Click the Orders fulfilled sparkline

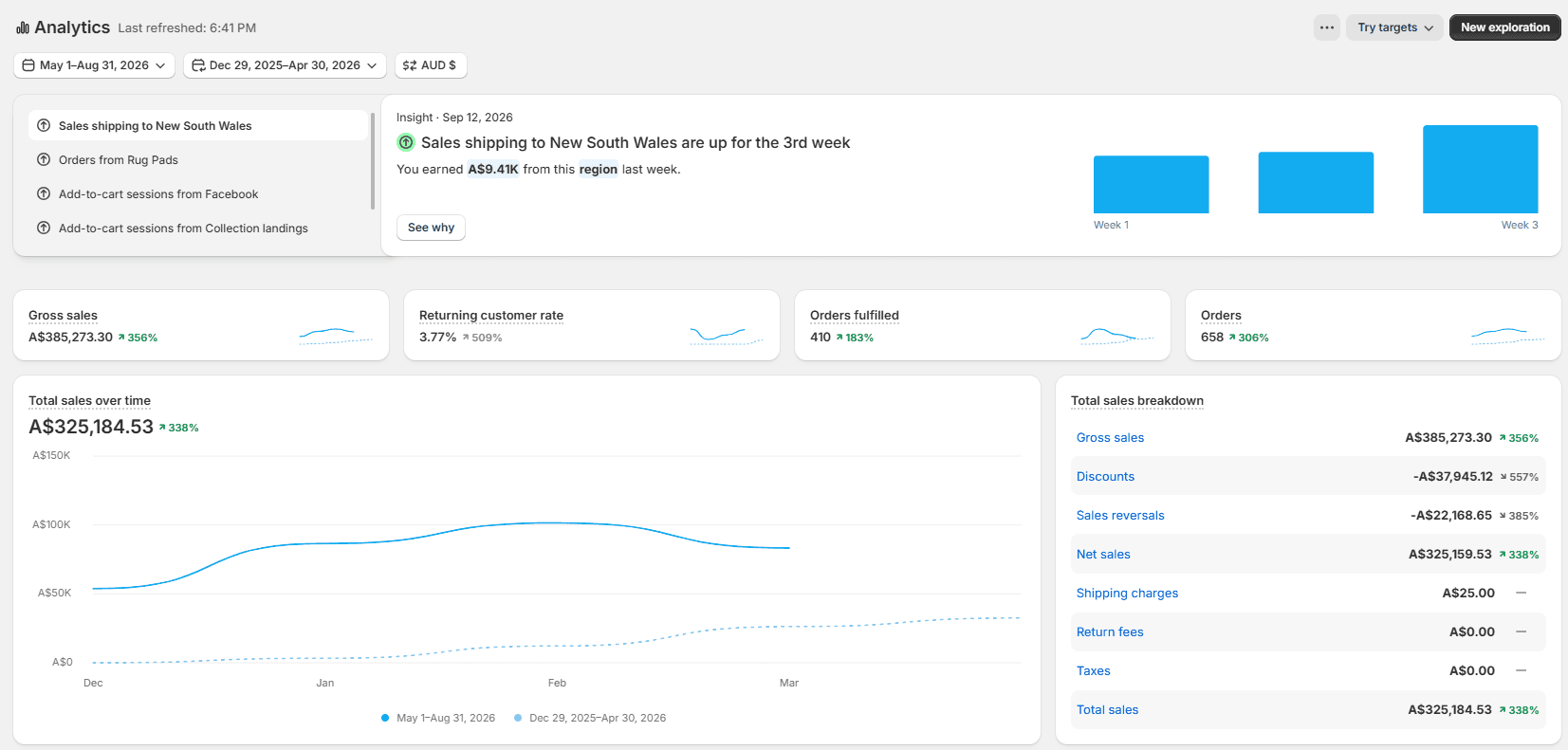pyautogui.click(x=1117, y=335)
